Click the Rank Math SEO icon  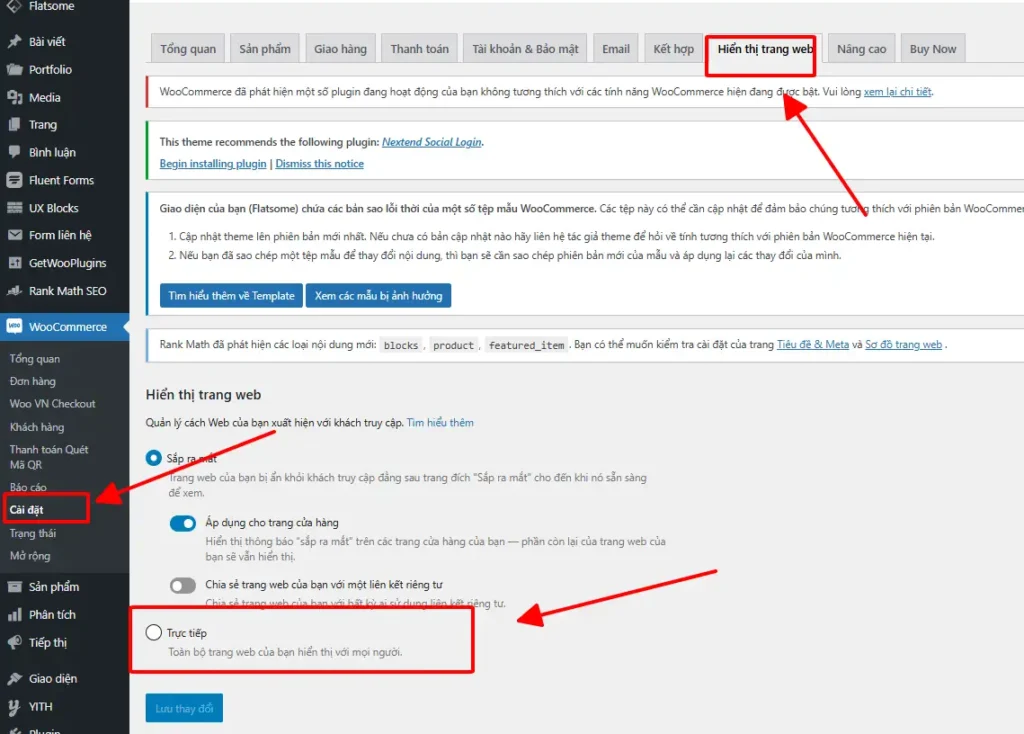tap(14, 291)
